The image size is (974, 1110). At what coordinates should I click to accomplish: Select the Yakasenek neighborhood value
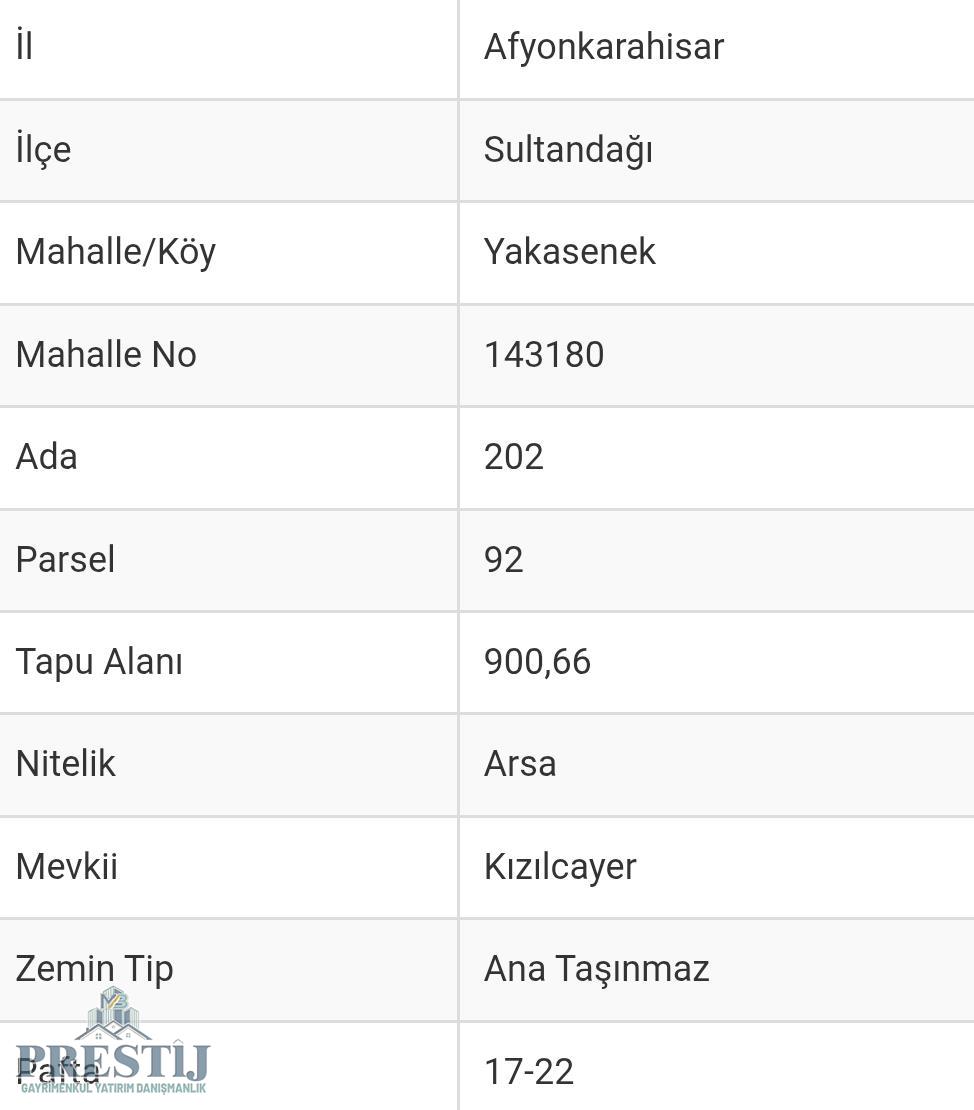(x=569, y=252)
